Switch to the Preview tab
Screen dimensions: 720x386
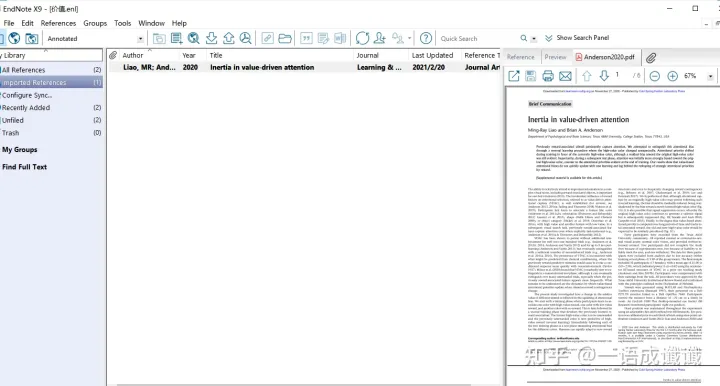click(555, 57)
